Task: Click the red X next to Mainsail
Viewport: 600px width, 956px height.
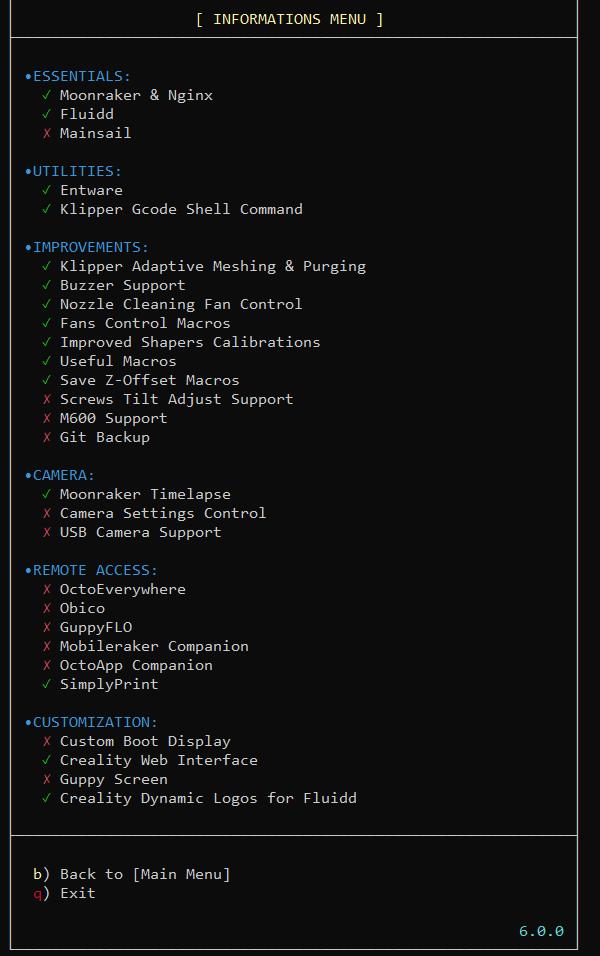Action: (x=47, y=133)
